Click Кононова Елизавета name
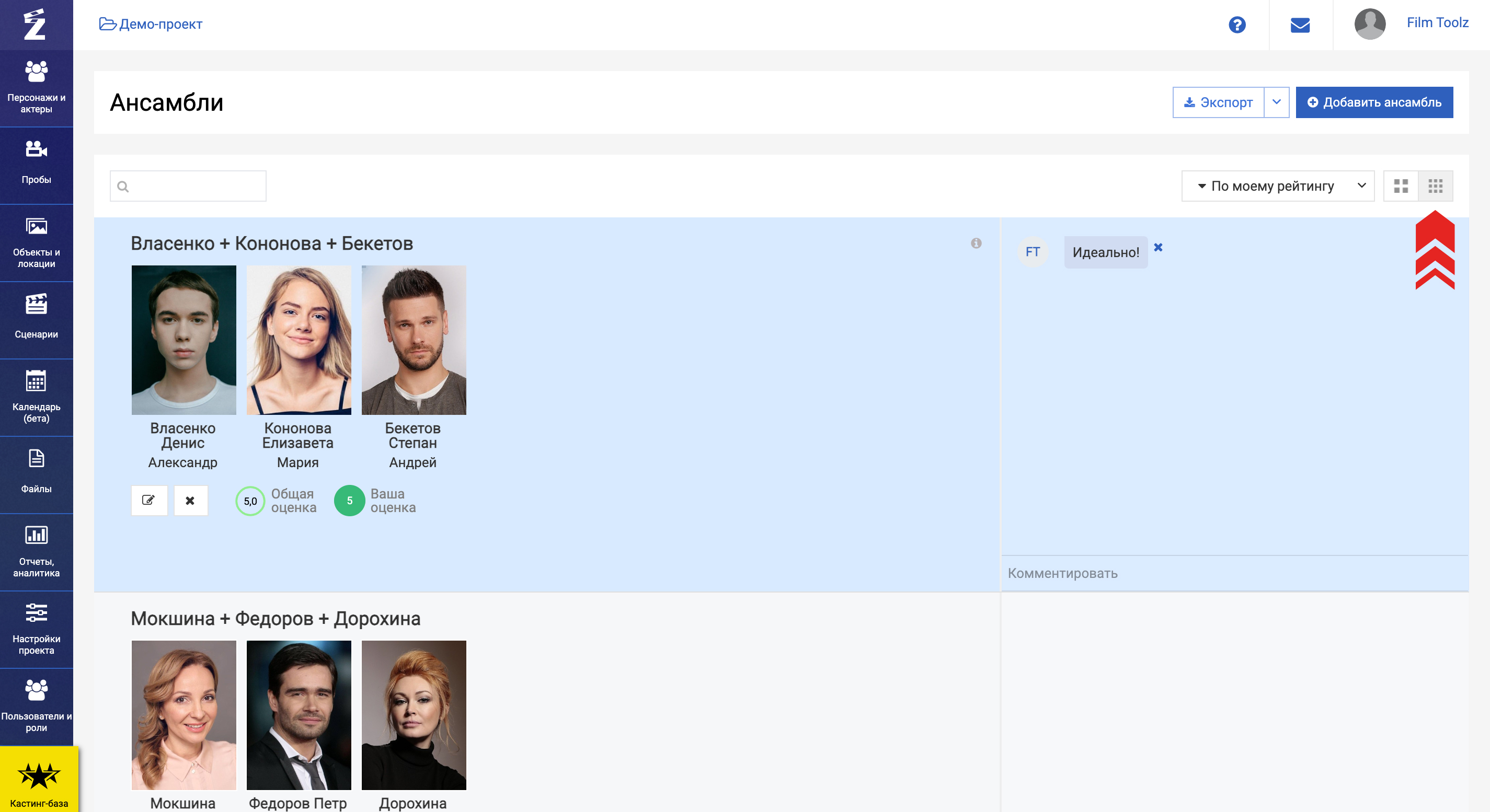The image size is (1490, 812). tap(297, 436)
